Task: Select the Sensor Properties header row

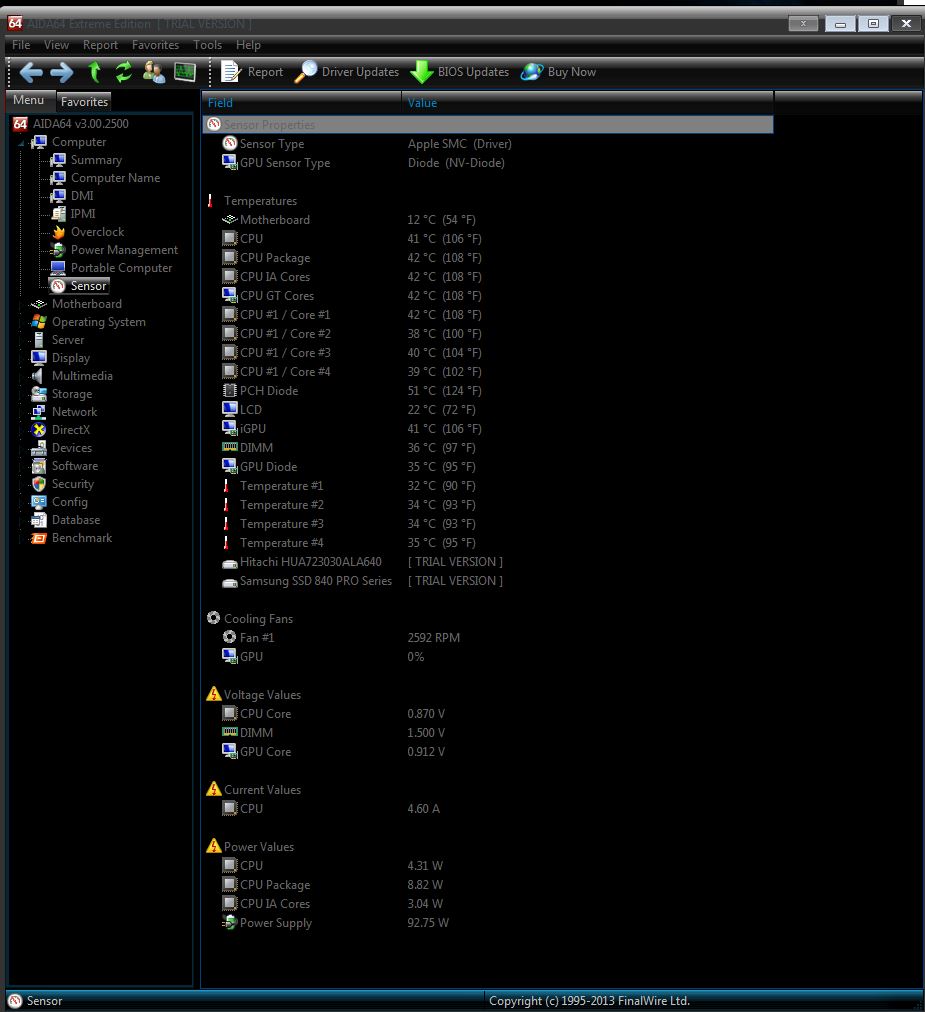Action: pyautogui.click(x=488, y=125)
